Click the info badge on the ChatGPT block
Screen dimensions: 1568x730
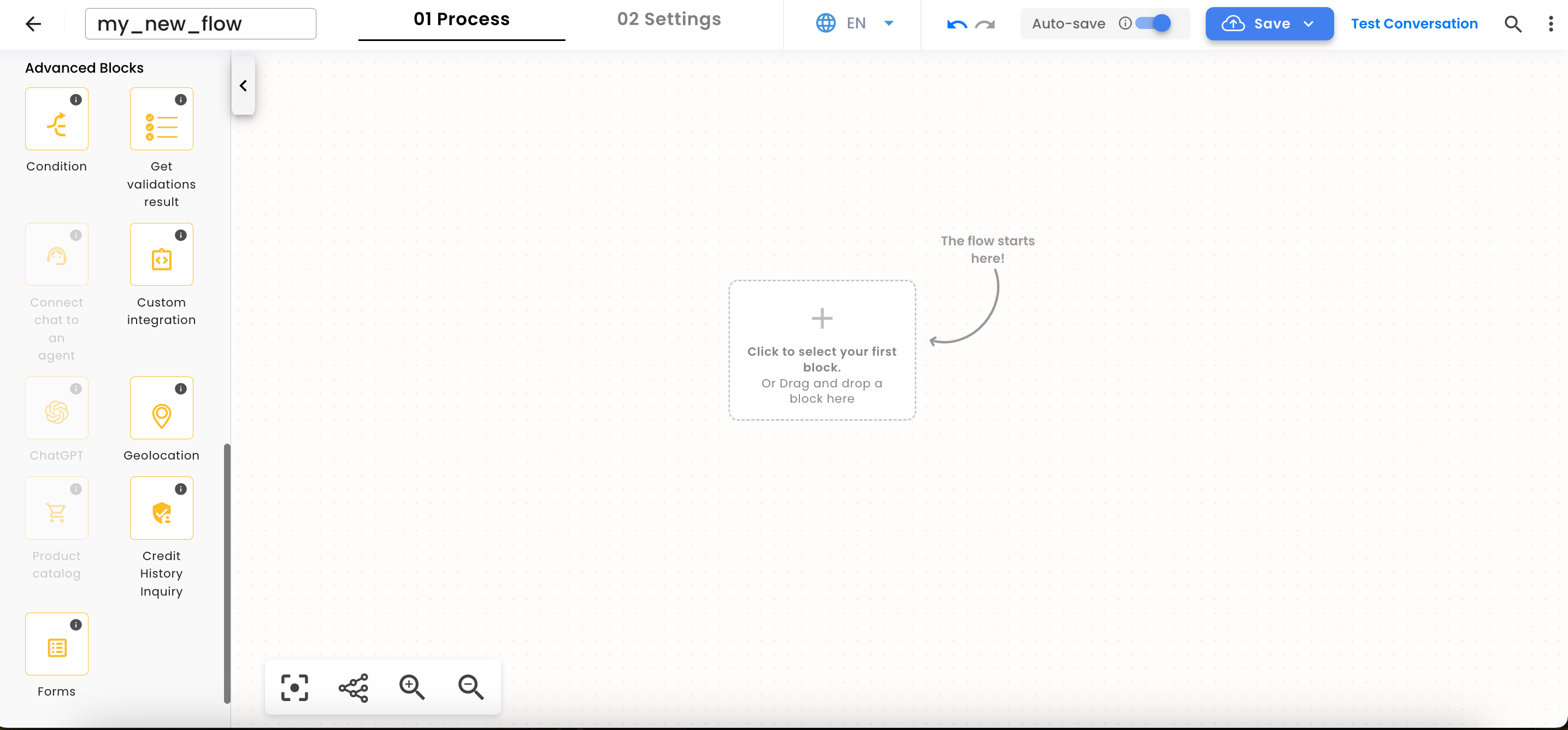tap(75, 388)
